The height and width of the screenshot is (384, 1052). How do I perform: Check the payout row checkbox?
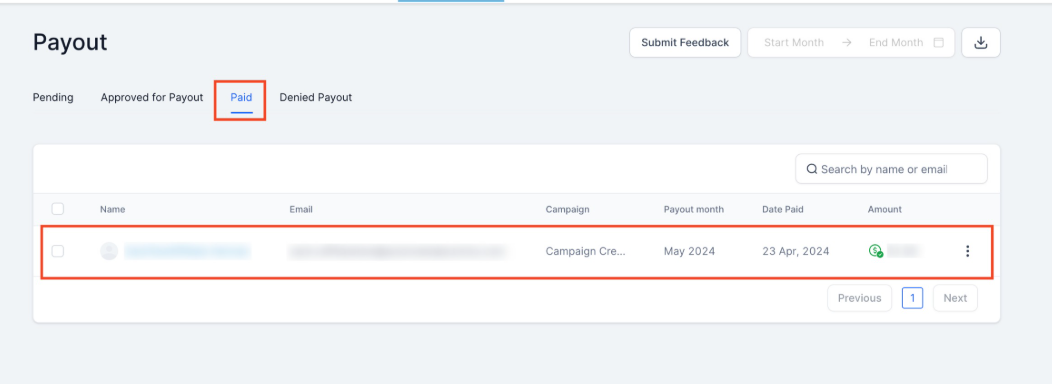pos(58,251)
